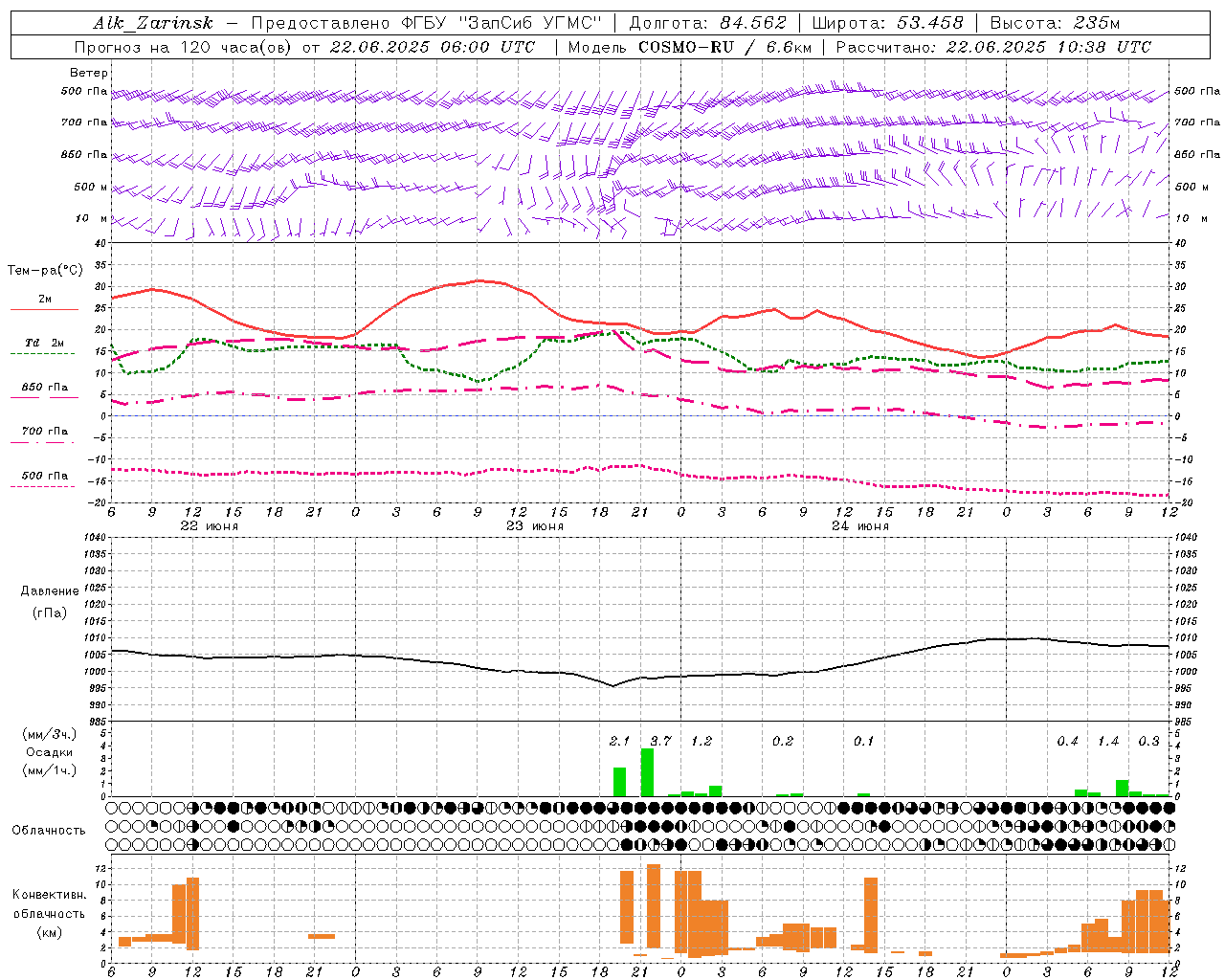Click "Прогноз на 120 часа(ов)" header text
Image resolution: width=1225 pixels, height=980 pixels.
[x=185, y=47]
